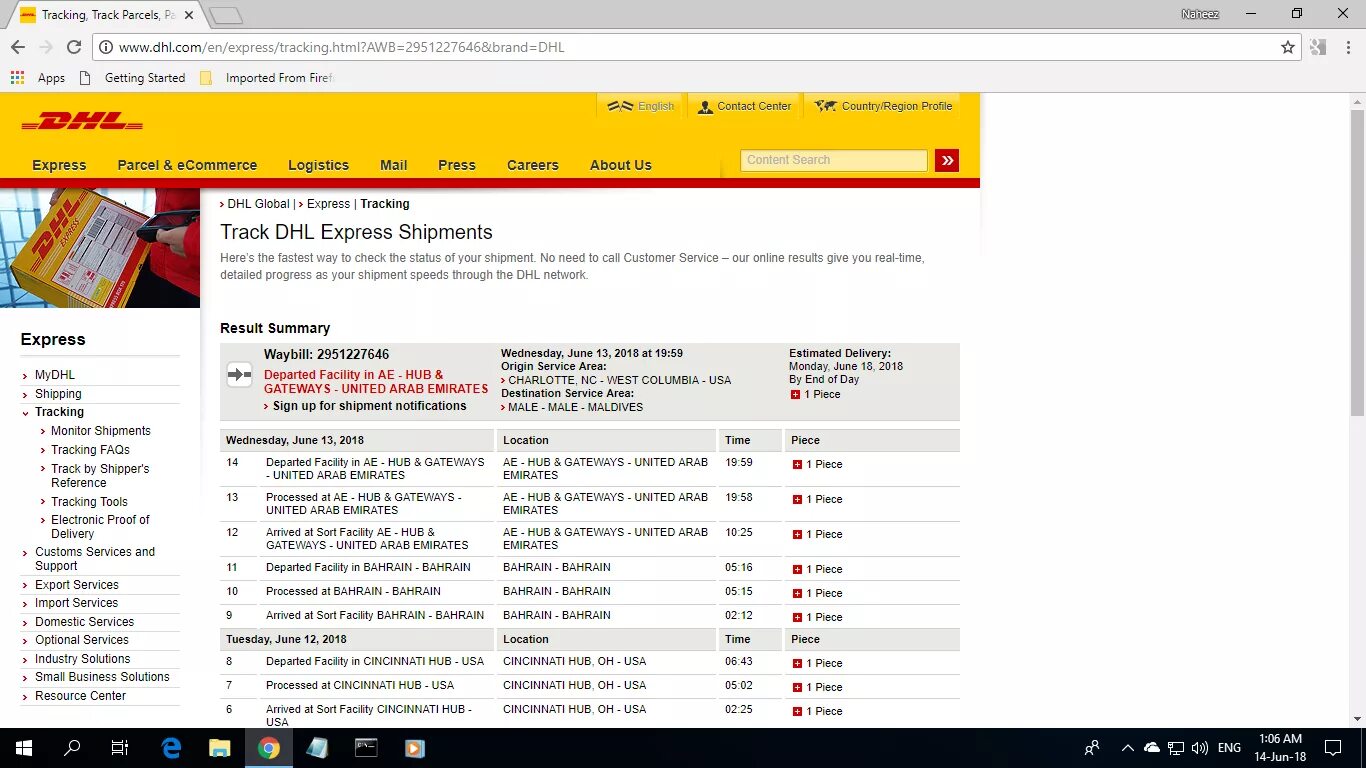
Task: Click the volume speaker icon in the tray
Action: [1200, 747]
